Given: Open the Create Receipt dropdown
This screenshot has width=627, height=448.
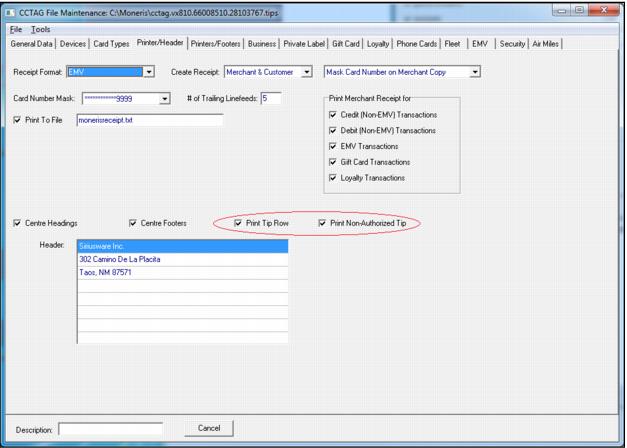Looking at the screenshot, I should 307,72.
